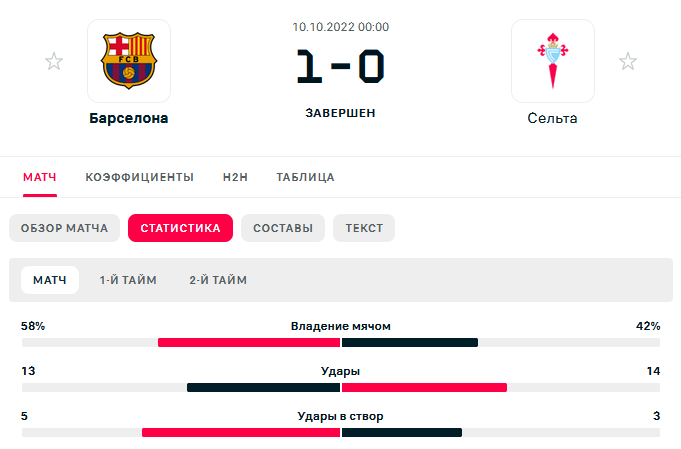The width and height of the screenshot is (681, 449).
Task: Select the СТАТИСТИКА button
Action: [x=180, y=228]
